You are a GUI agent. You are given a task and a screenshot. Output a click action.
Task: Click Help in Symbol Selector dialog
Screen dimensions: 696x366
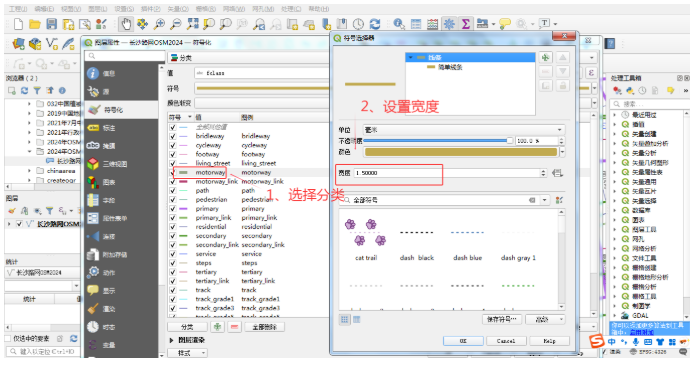549,341
